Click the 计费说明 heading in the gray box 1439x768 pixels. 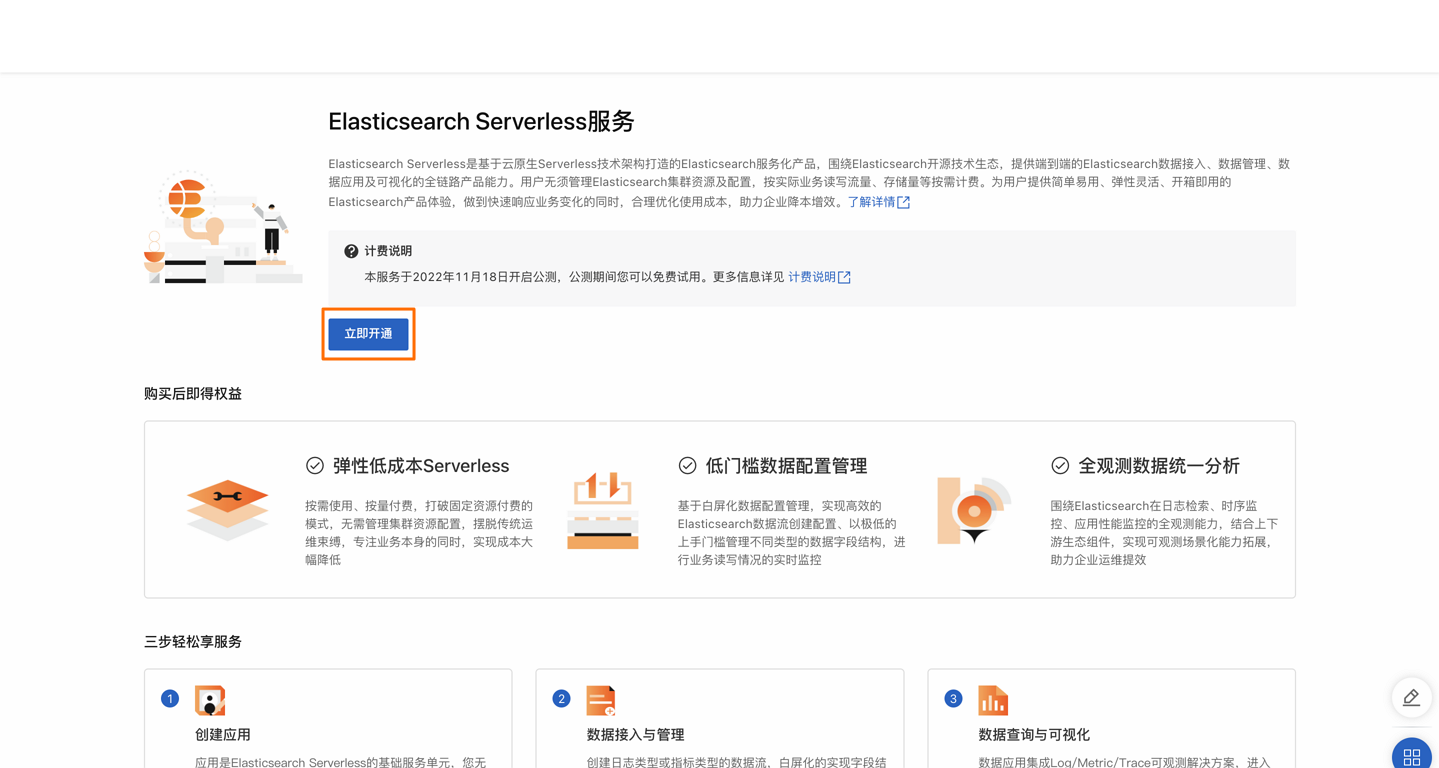388,251
